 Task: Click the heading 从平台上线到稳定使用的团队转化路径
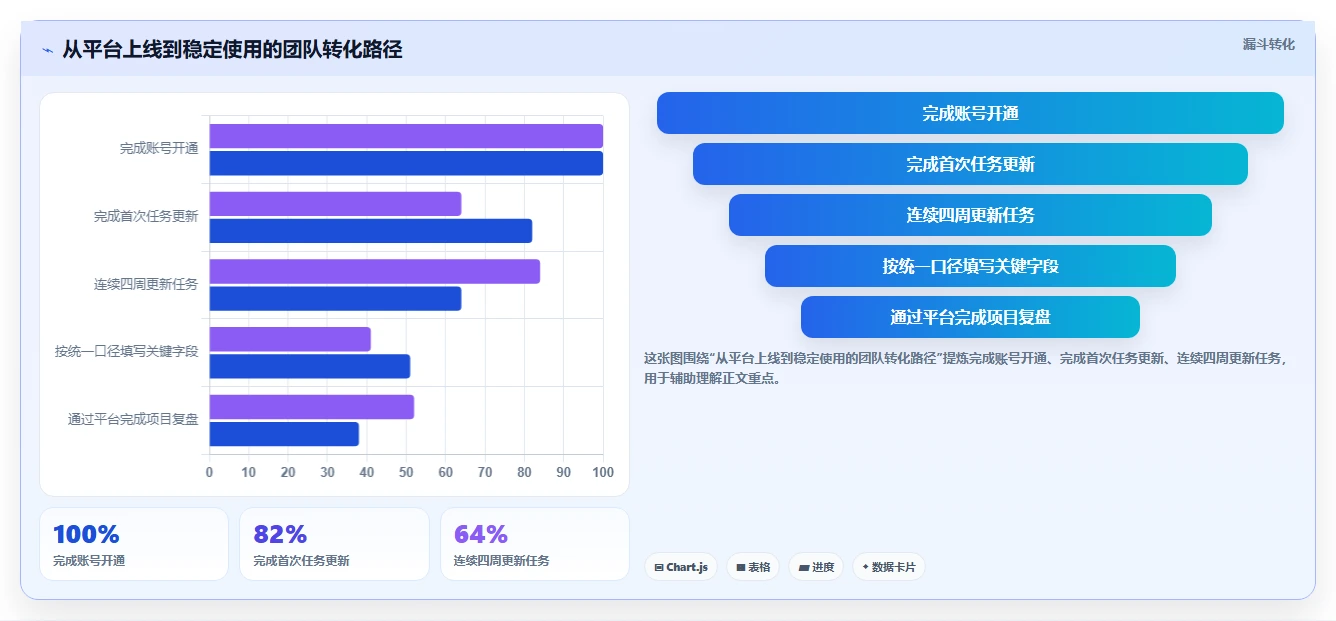232,49
